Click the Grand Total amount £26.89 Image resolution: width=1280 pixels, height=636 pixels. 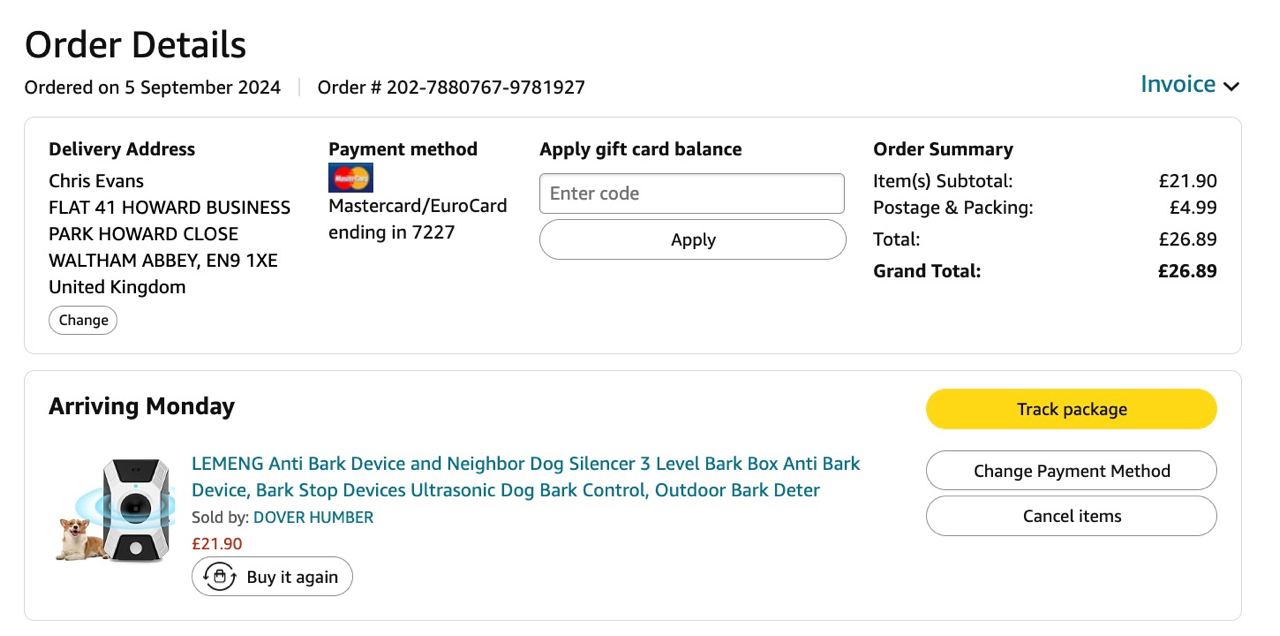click(x=1187, y=271)
